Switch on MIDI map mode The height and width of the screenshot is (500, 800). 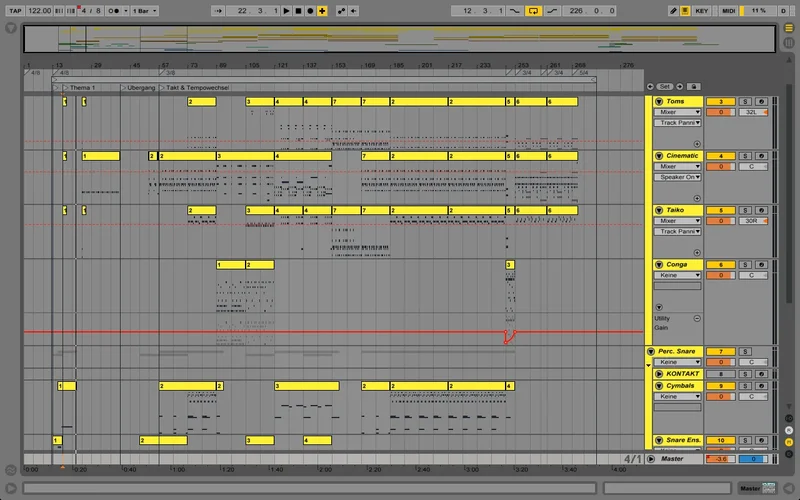728,11
